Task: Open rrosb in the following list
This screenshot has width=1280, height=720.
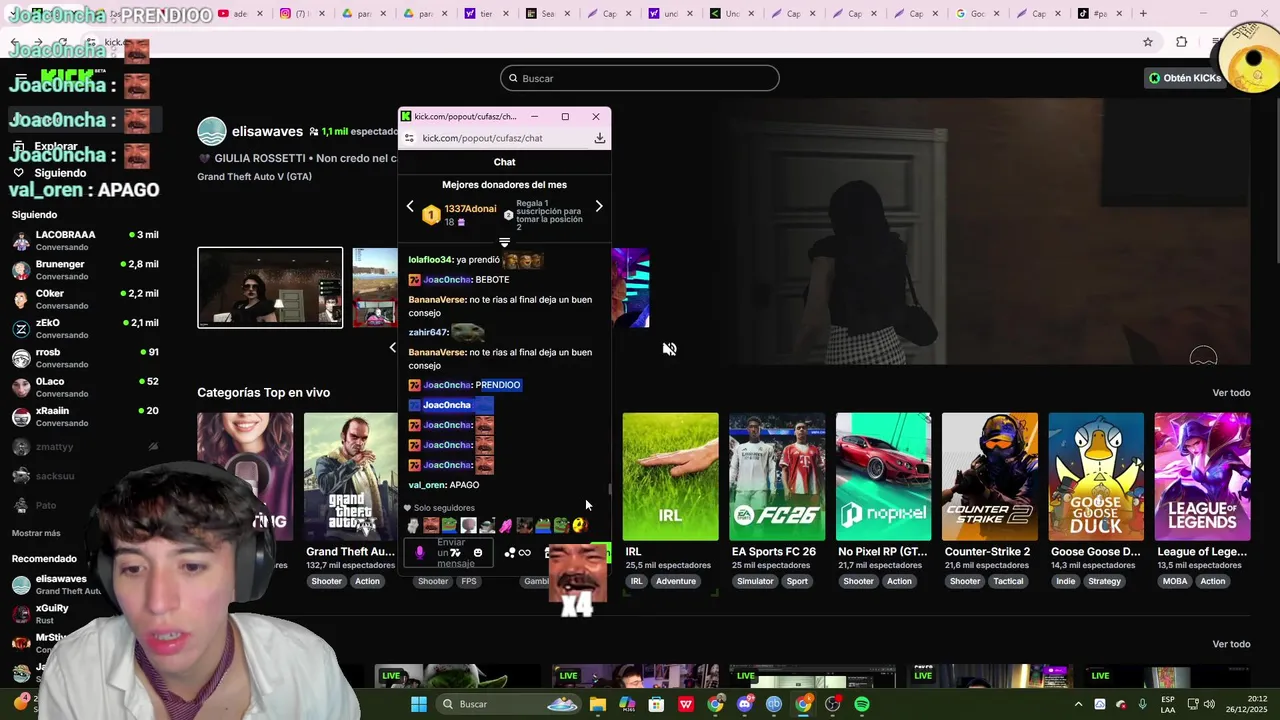Action: 85,358
